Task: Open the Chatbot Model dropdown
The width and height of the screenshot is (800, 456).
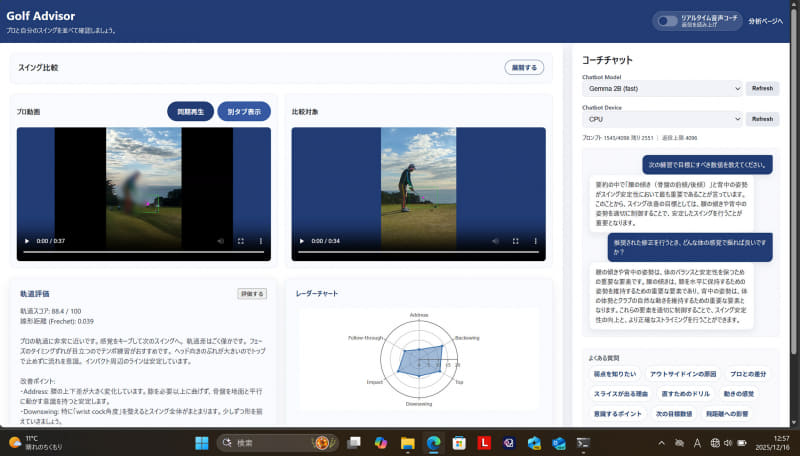Action: click(662, 89)
